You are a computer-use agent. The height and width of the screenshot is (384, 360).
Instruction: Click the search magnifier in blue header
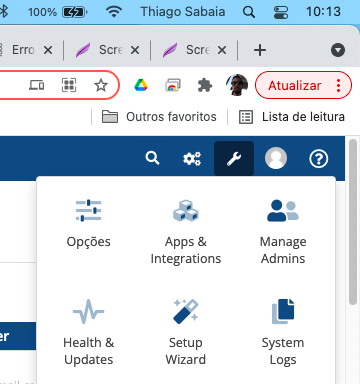pos(152,158)
